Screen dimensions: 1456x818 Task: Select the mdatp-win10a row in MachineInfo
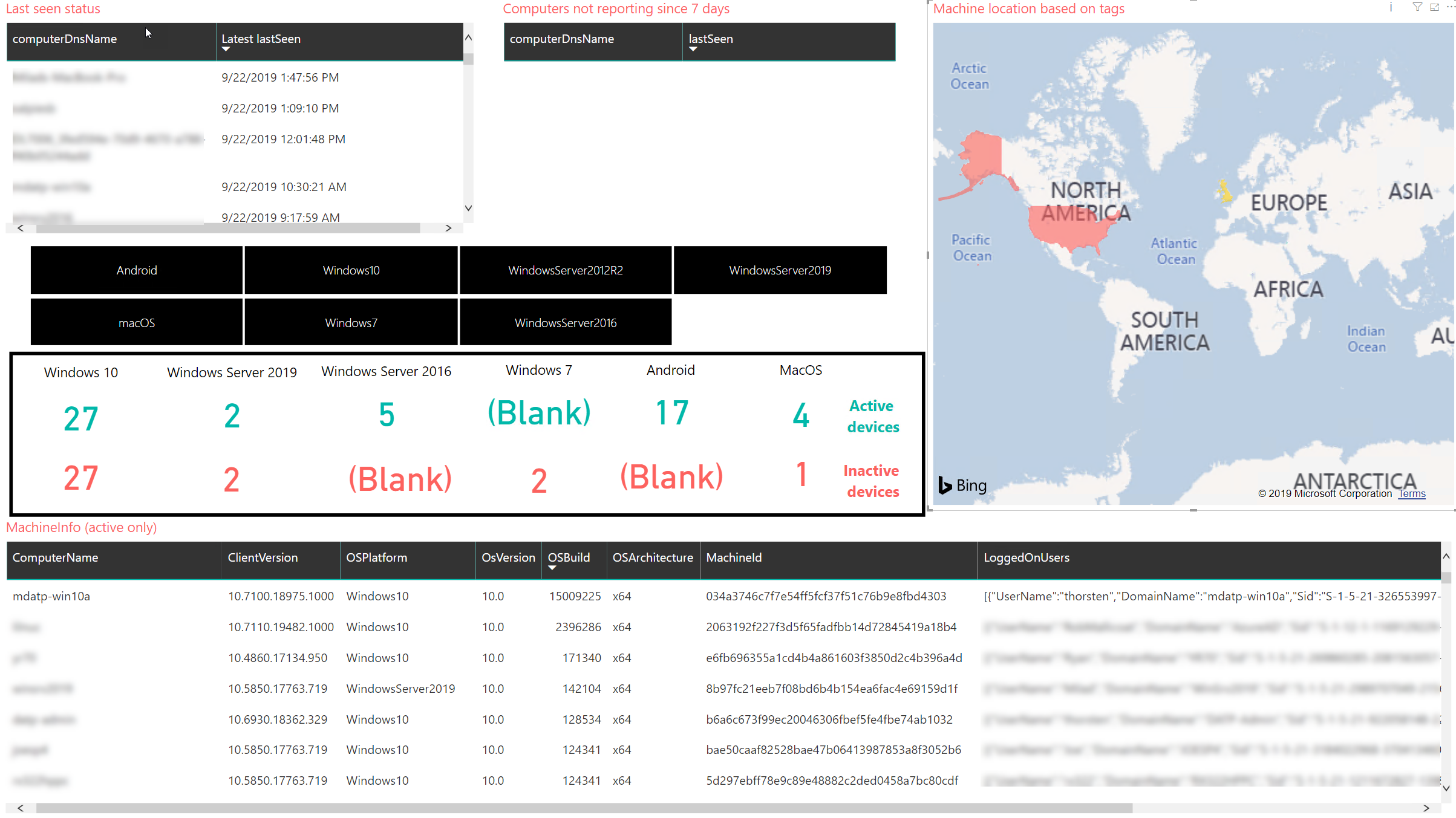pos(51,596)
